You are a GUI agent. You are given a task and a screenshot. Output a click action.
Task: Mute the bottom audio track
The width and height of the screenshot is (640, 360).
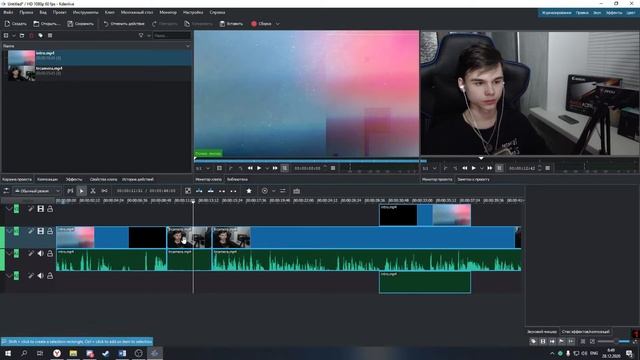40,276
